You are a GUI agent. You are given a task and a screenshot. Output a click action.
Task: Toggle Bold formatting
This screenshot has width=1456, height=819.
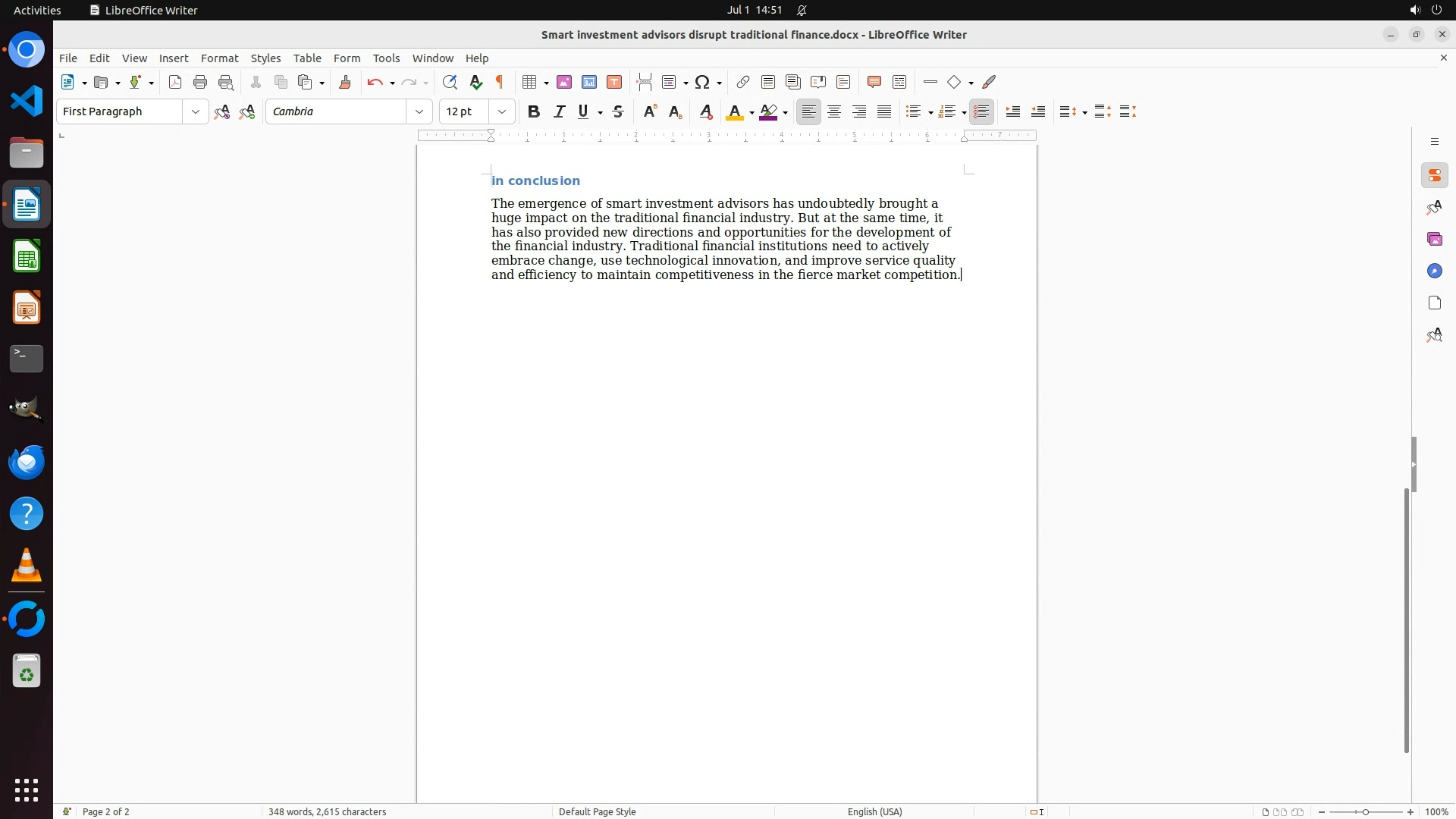(534, 112)
